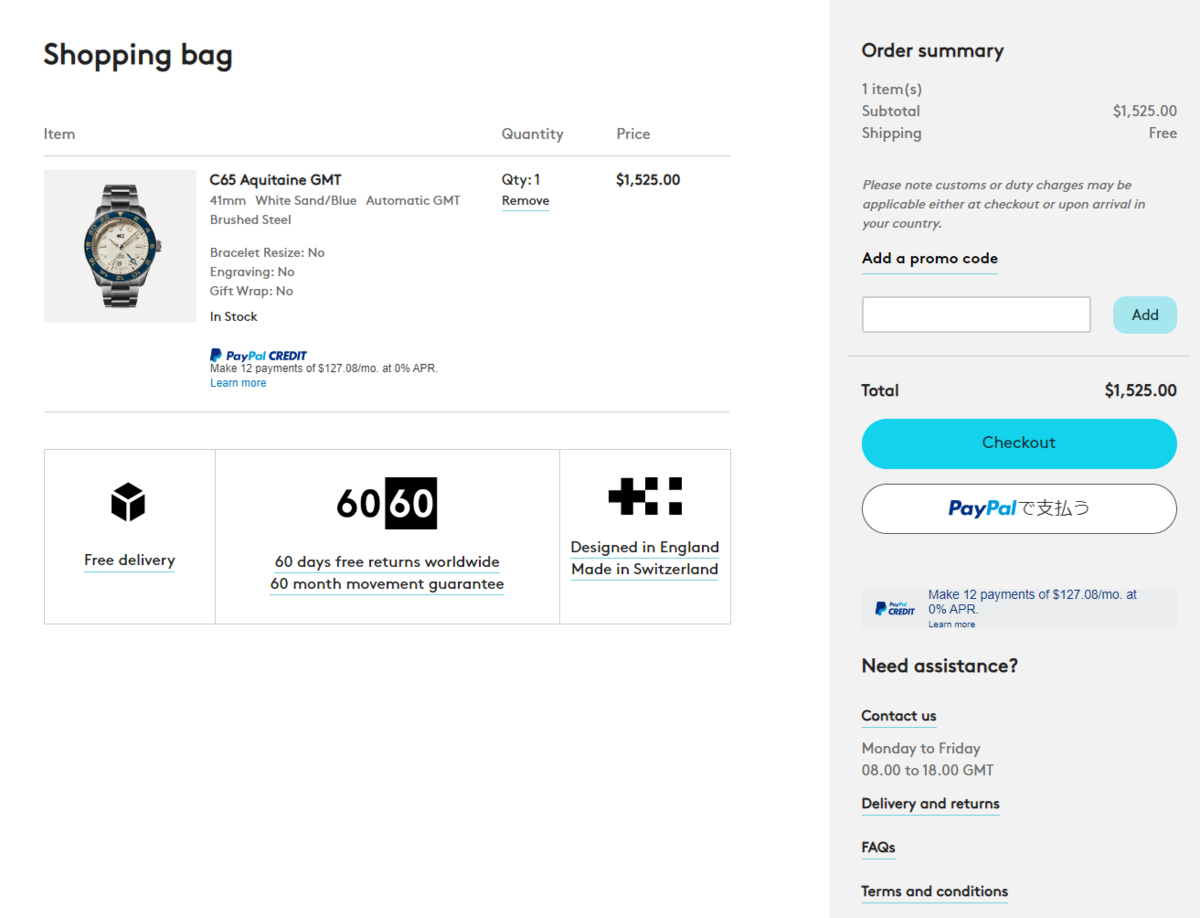Expand the Add a promo code section
This screenshot has width=1200, height=918.
(x=930, y=258)
